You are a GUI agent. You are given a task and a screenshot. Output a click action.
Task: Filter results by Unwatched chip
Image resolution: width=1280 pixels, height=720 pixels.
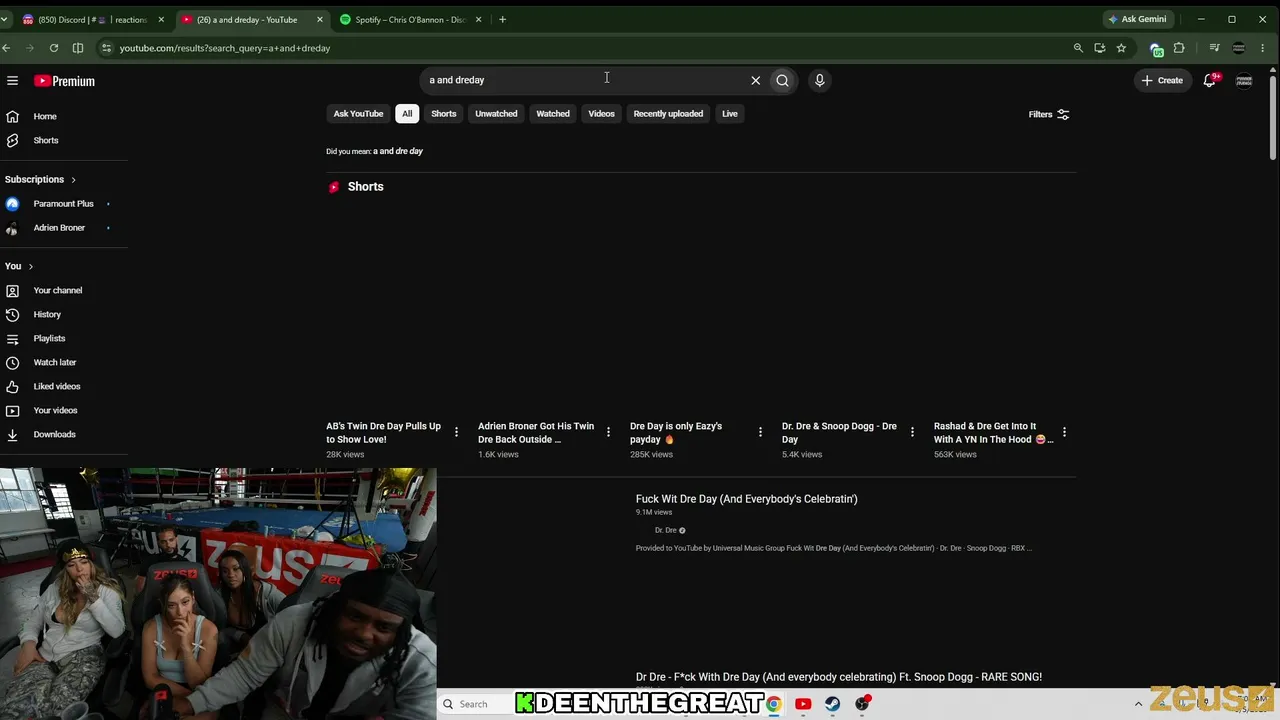tap(496, 114)
